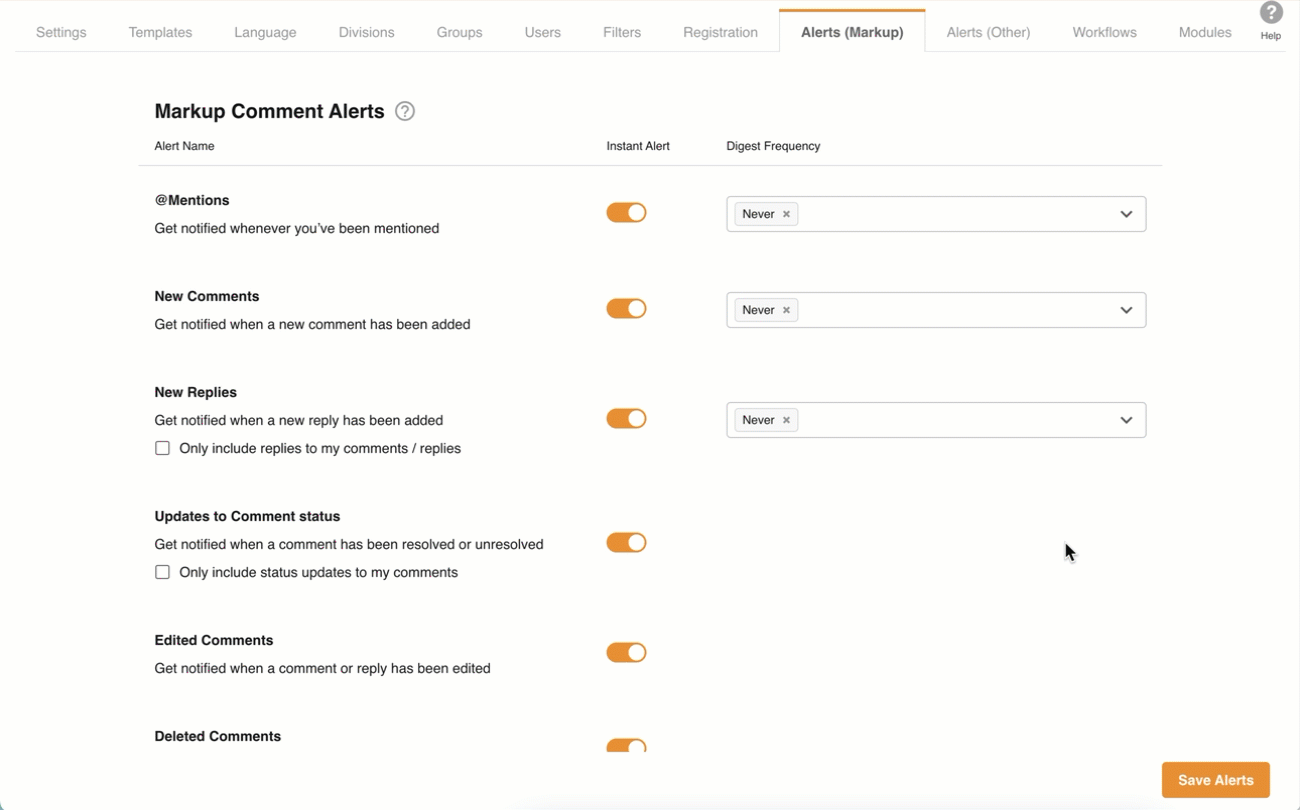This screenshot has width=1300, height=810.
Task: Toggle Updates to Comment status alert
Action: click(626, 543)
